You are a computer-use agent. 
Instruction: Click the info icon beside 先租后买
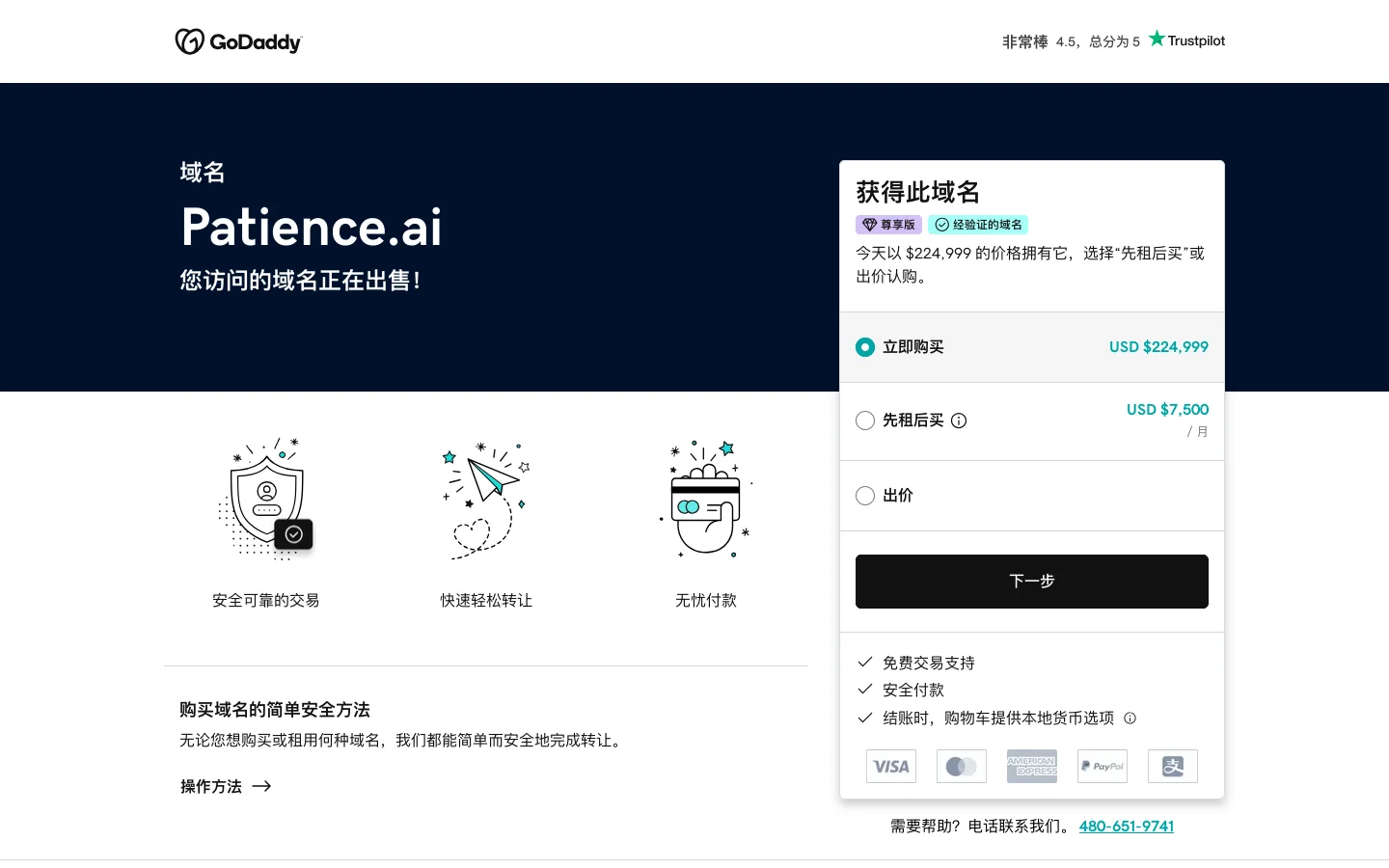click(x=959, y=420)
